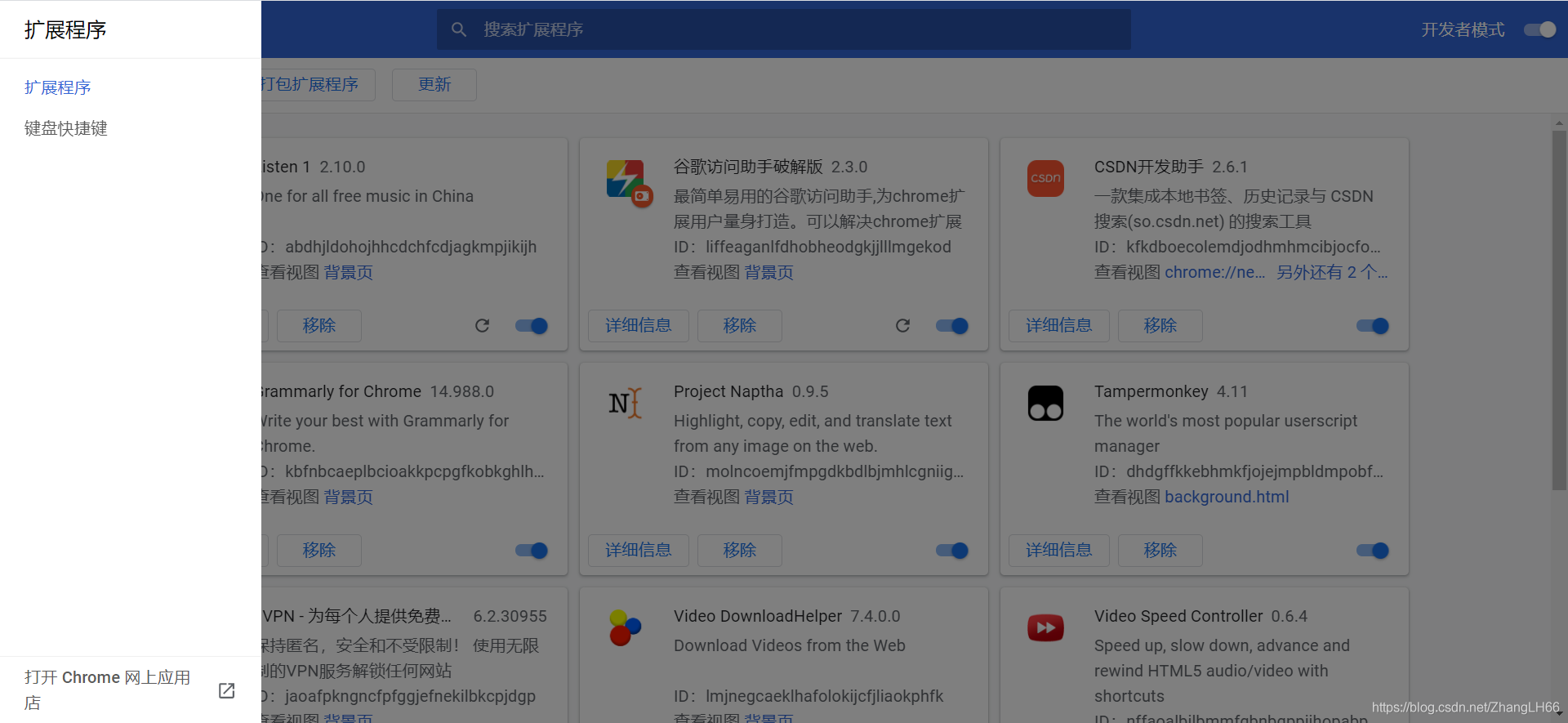Click Video DownloadHelper ID lmjnegcaeklhafolokijcfjliaokphfk

(825, 697)
